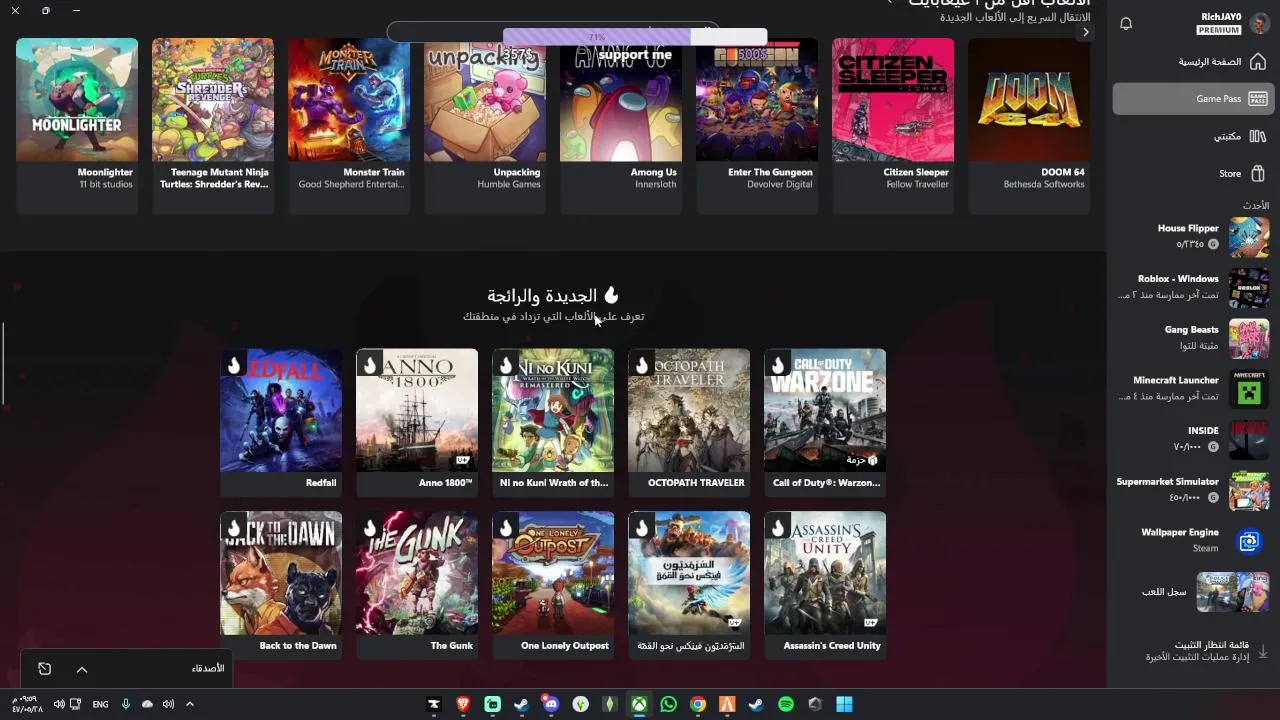This screenshot has width=1280, height=720.
Task: Open Minecraft Launcher from recent list
Action: coord(1193,389)
